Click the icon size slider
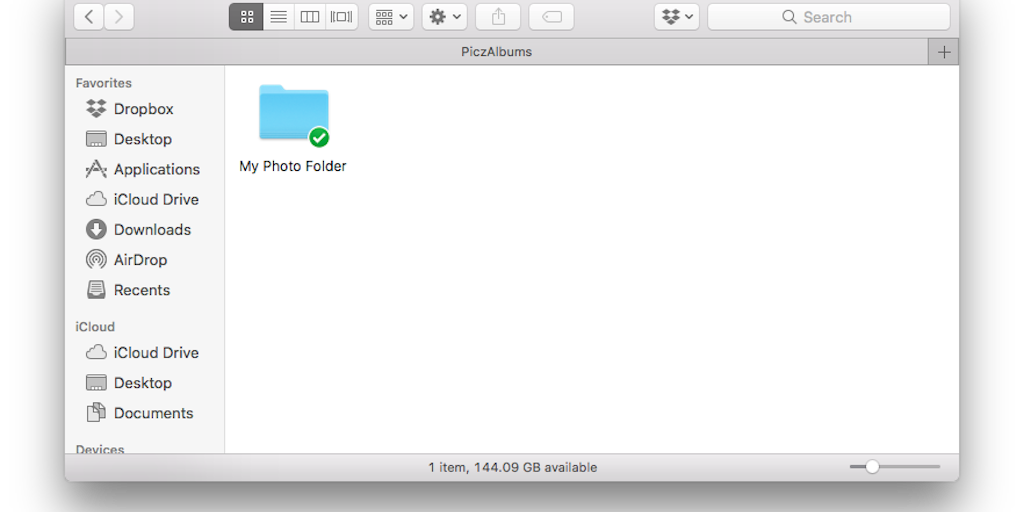 click(x=895, y=466)
